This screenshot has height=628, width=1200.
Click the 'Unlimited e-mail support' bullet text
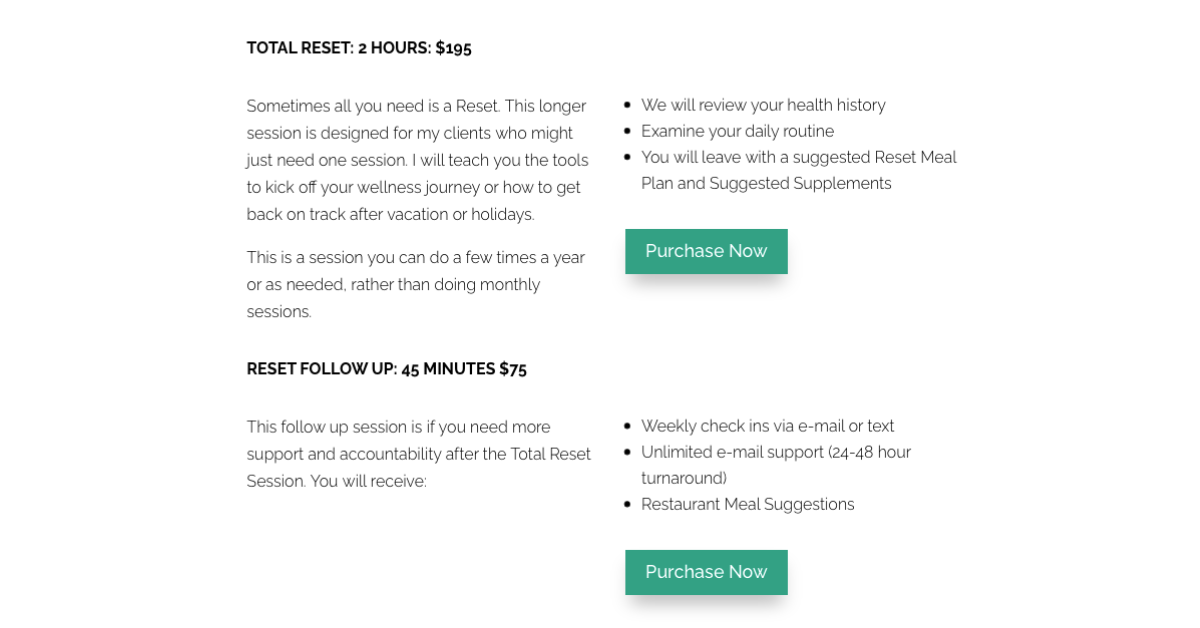776,465
